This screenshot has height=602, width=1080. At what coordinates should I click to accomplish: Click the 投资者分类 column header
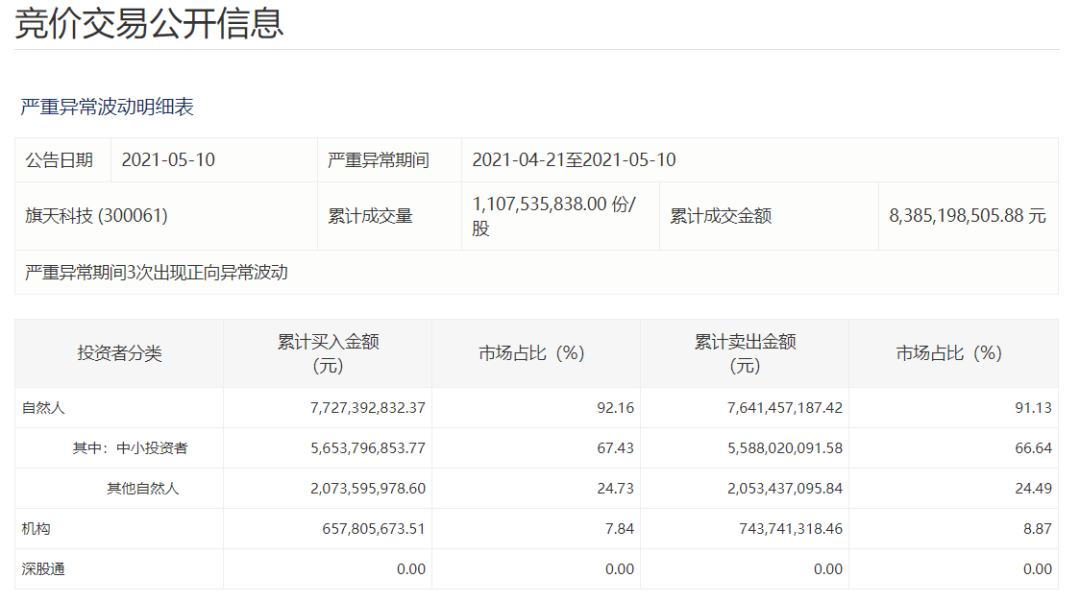pyautogui.click(x=119, y=353)
